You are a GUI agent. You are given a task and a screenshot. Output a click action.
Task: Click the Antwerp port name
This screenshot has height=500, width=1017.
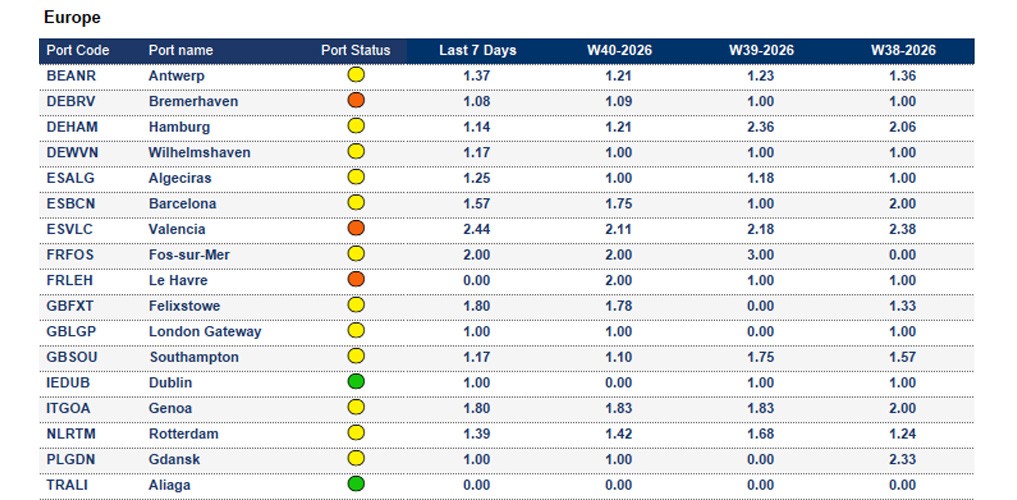176,76
